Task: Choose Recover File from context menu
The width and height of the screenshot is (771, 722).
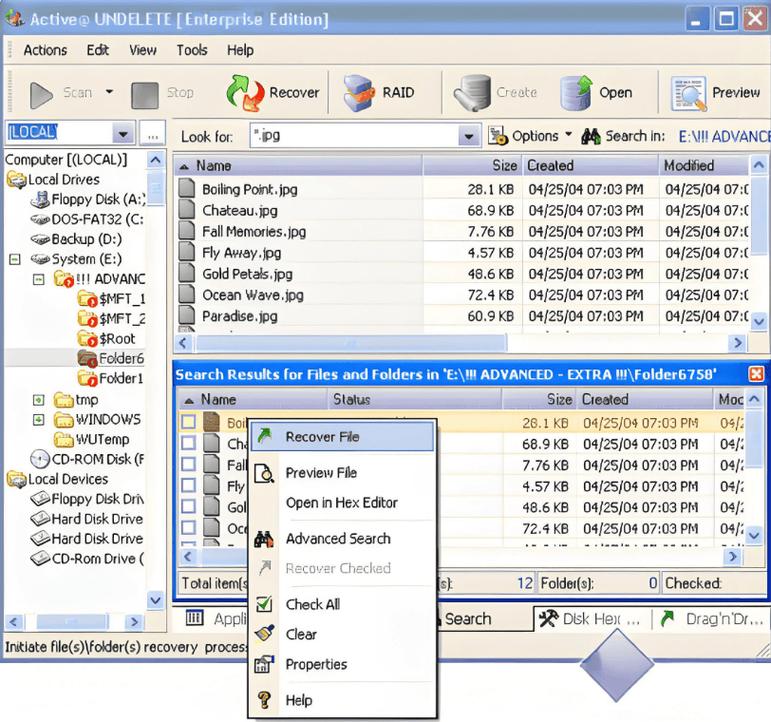Action: pos(342,436)
